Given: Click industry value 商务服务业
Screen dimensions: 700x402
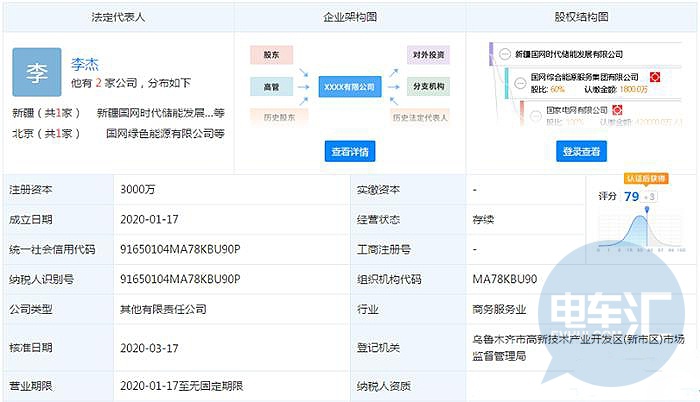Looking at the screenshot, I should [x=499, y=309].
